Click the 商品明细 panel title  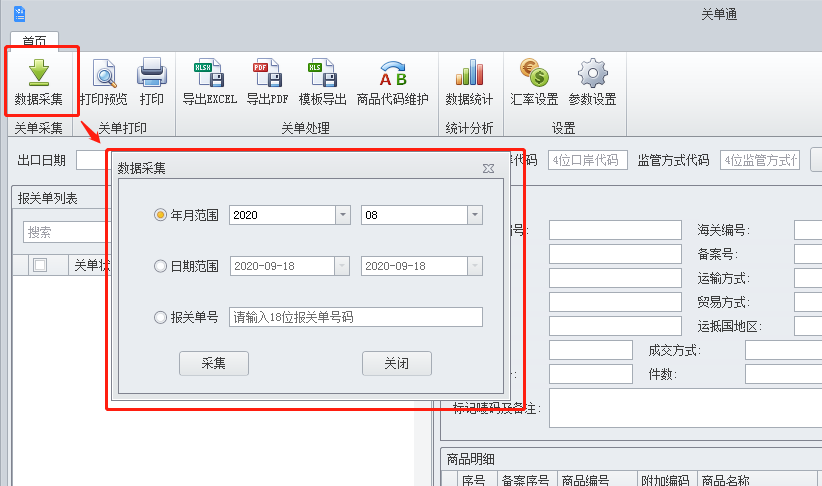(471, 459)
